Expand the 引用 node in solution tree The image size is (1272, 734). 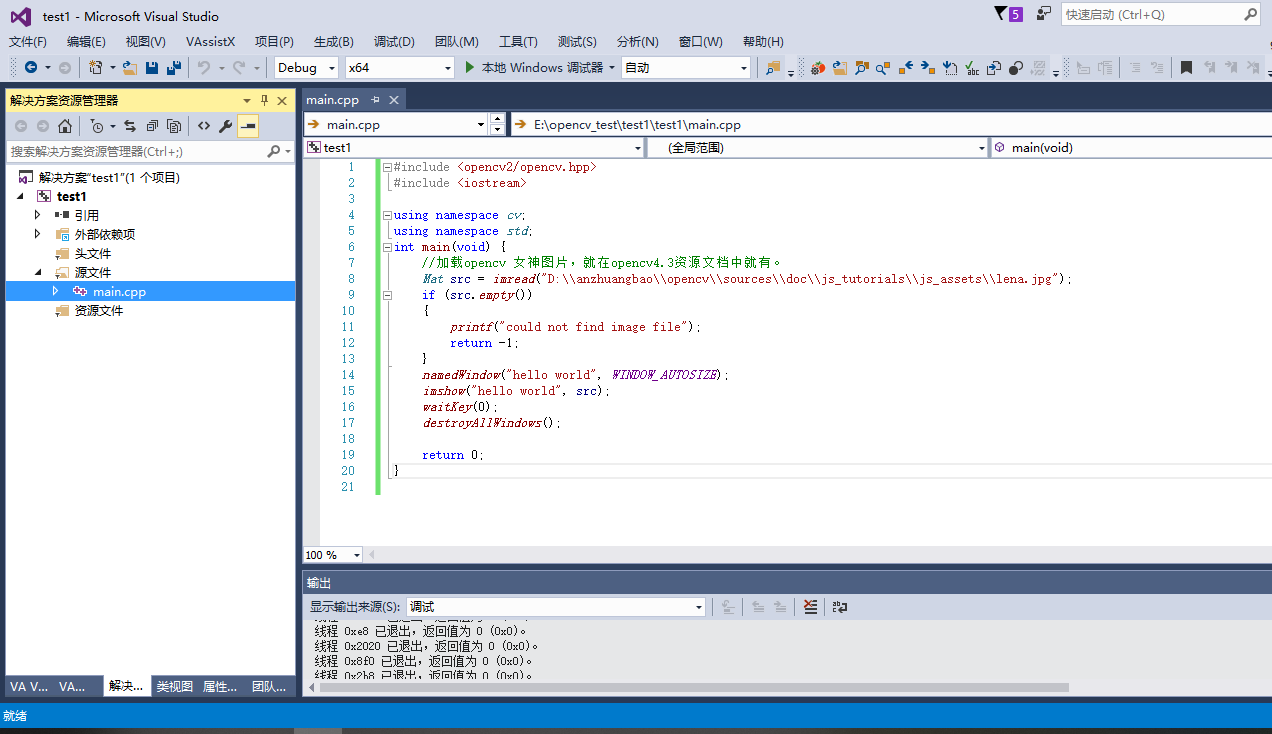click(38, 215)
